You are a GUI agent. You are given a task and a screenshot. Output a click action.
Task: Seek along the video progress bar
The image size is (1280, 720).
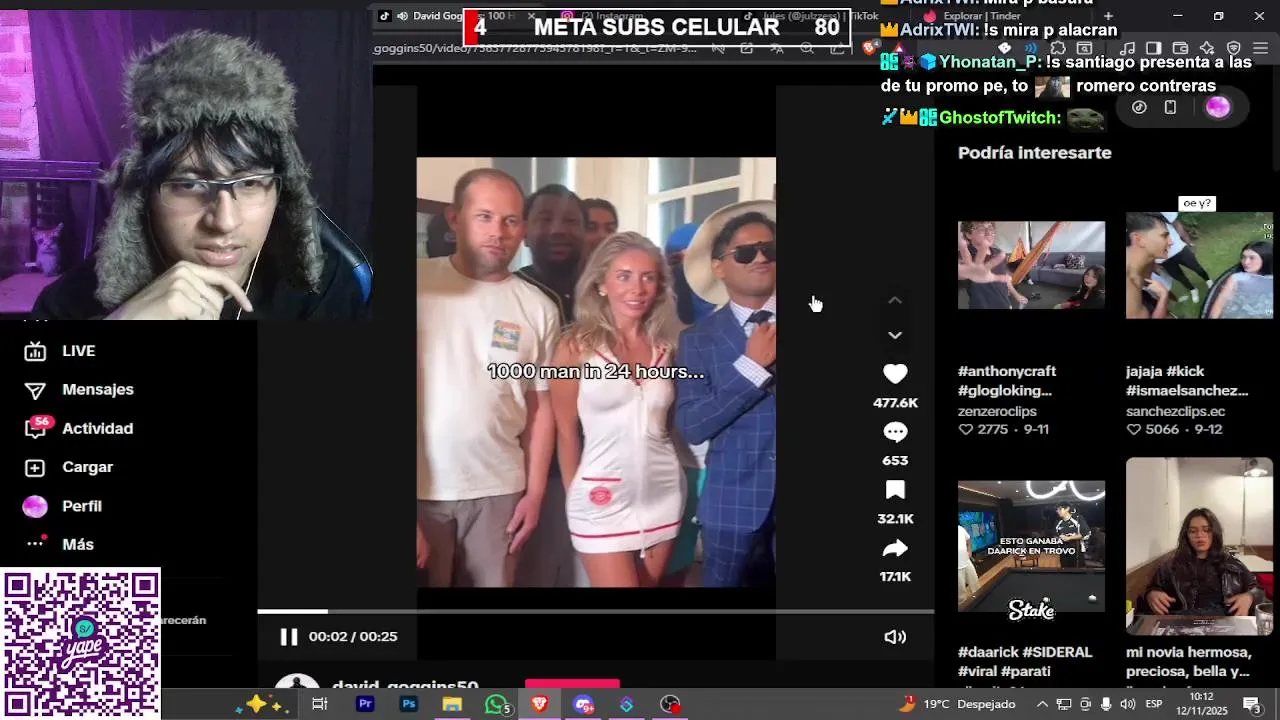(x=596, y=611)
